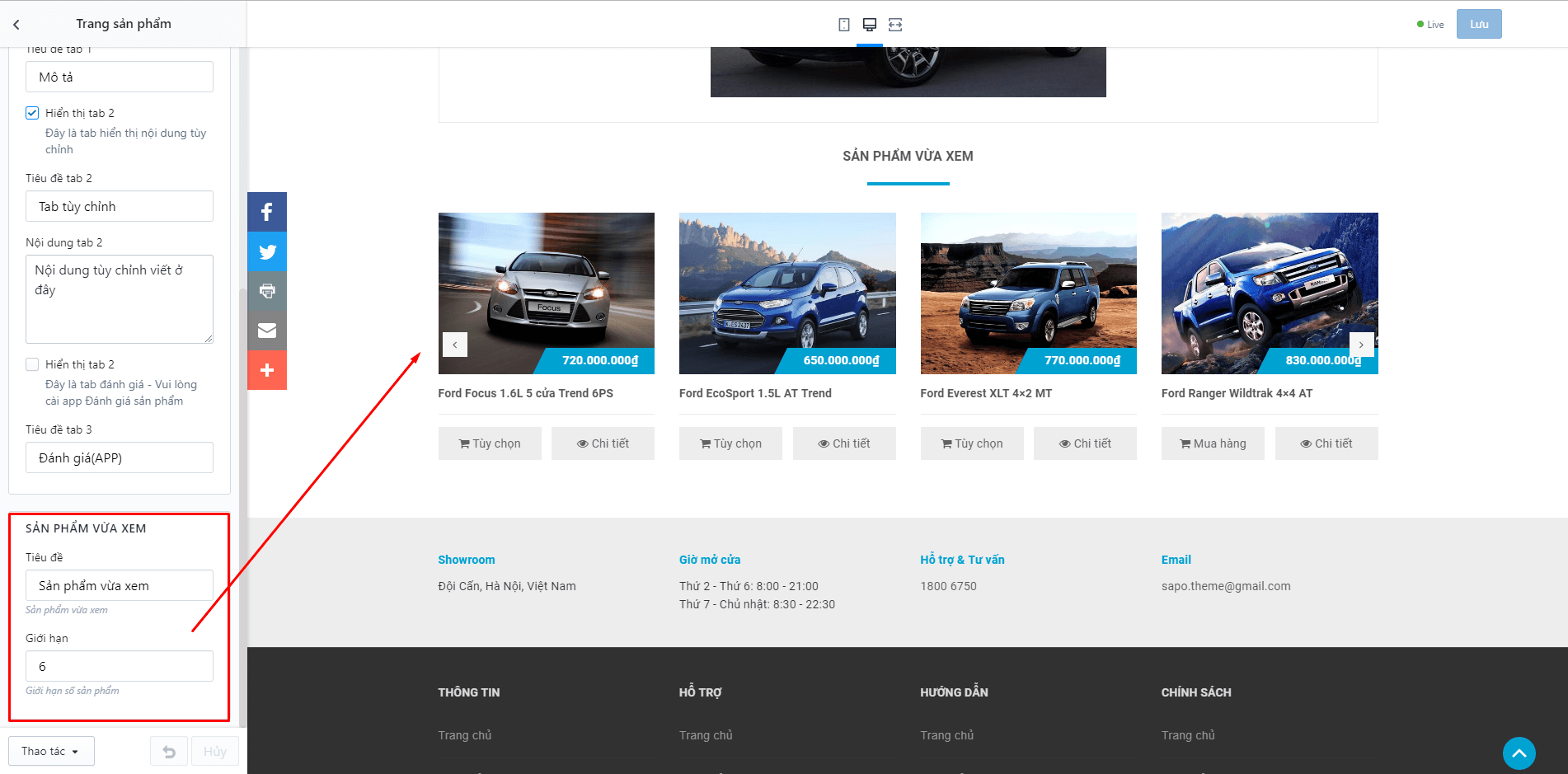Click the Hỗ trợ & Tư vấn heading
The height and width of the screenshot is (774, 1568).
963,560
